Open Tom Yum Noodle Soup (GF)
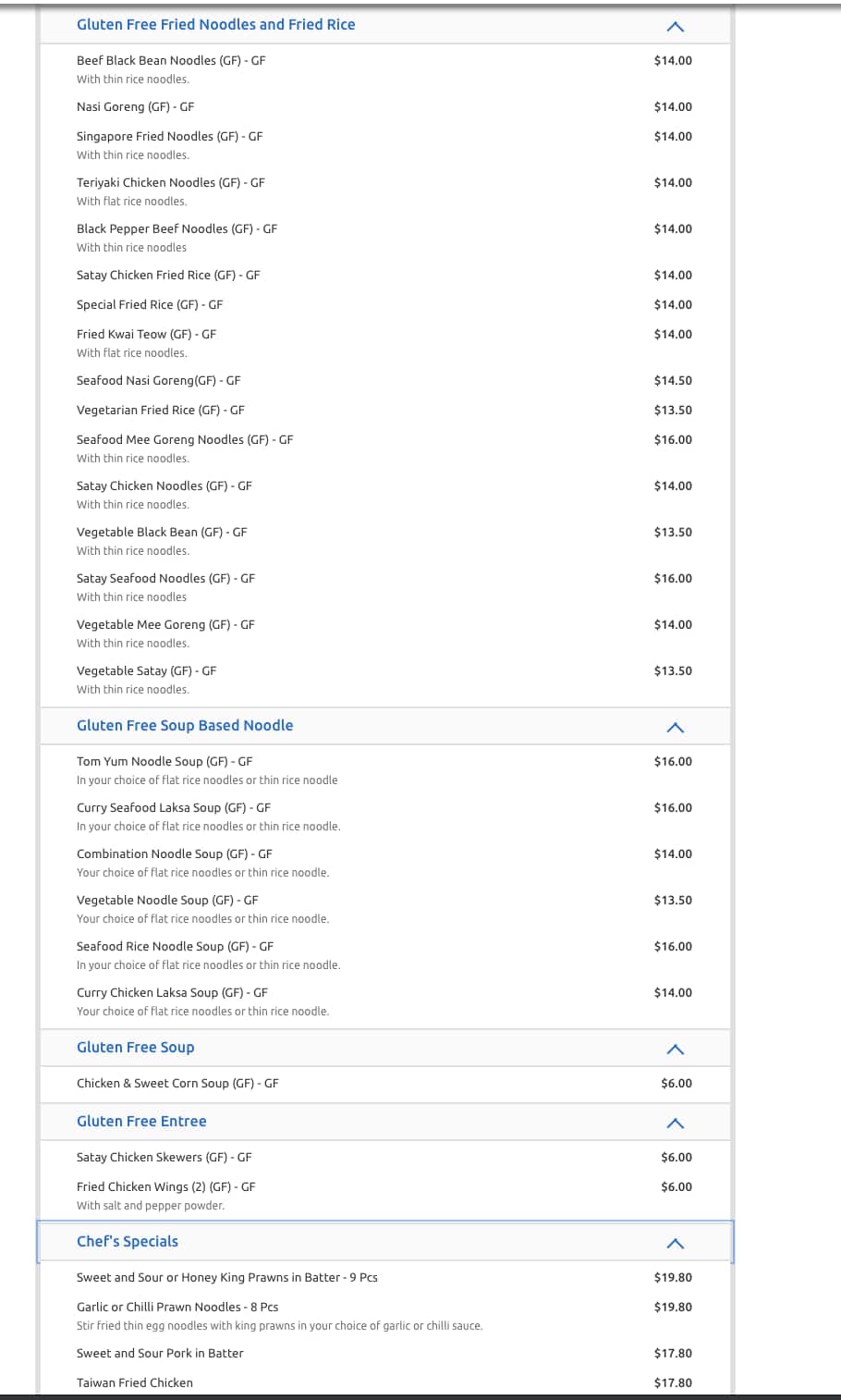This screenshot has width=841, height=1400. pos(164,762)
